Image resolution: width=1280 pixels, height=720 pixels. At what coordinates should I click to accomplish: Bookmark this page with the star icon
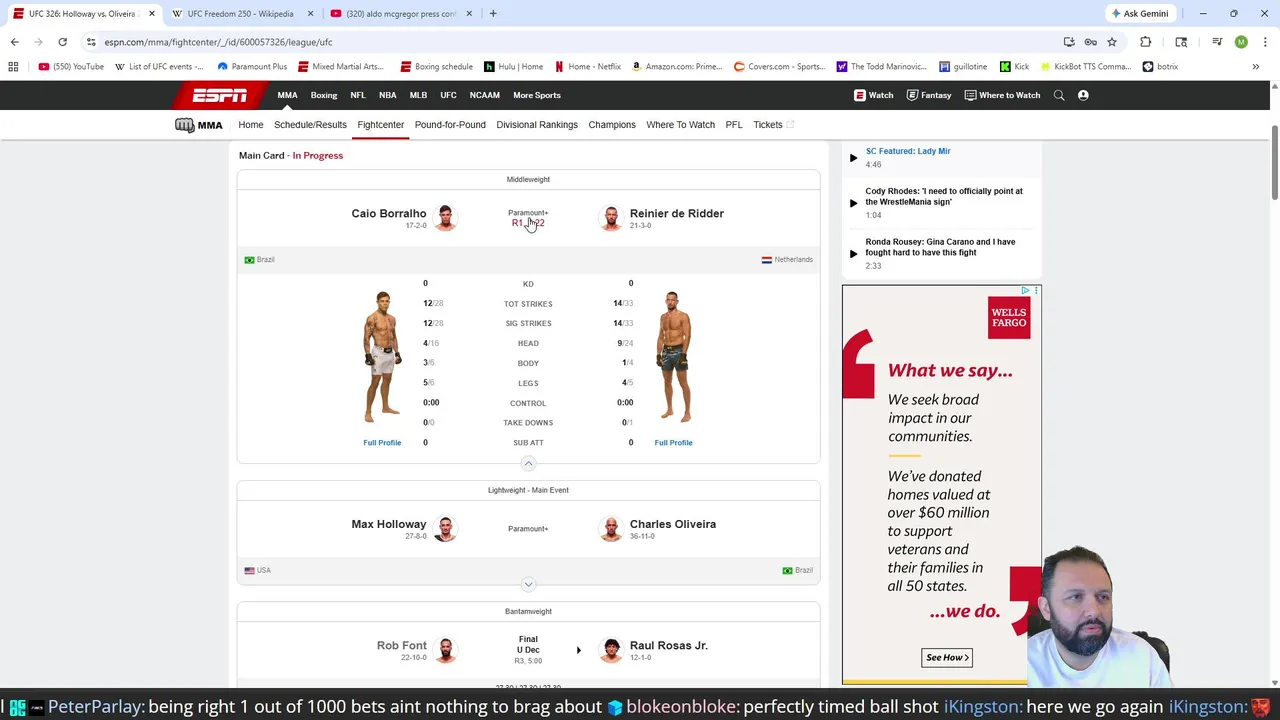(x=1112, y=42)
